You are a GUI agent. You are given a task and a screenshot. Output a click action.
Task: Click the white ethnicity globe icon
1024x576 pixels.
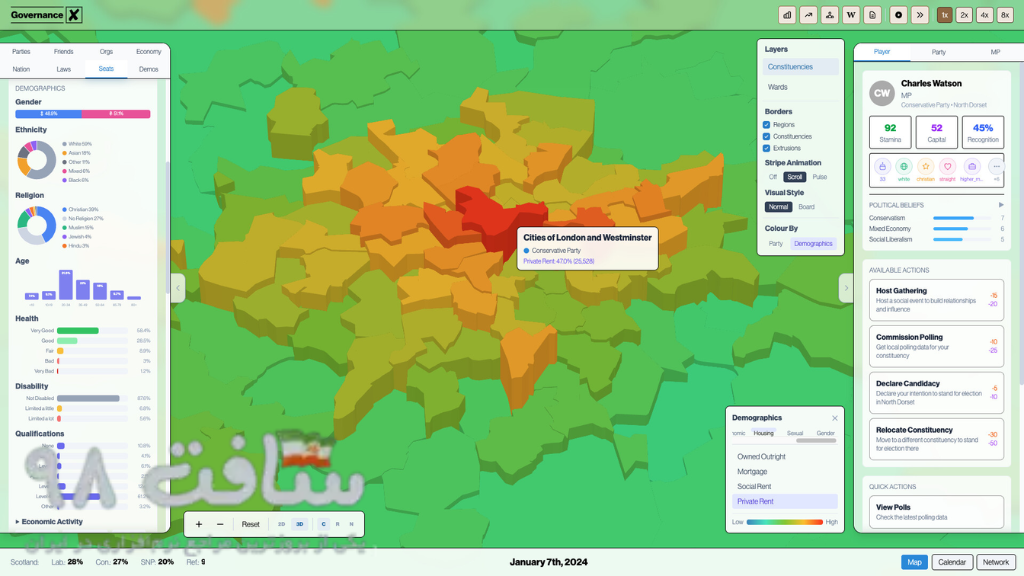click(904, 167)
